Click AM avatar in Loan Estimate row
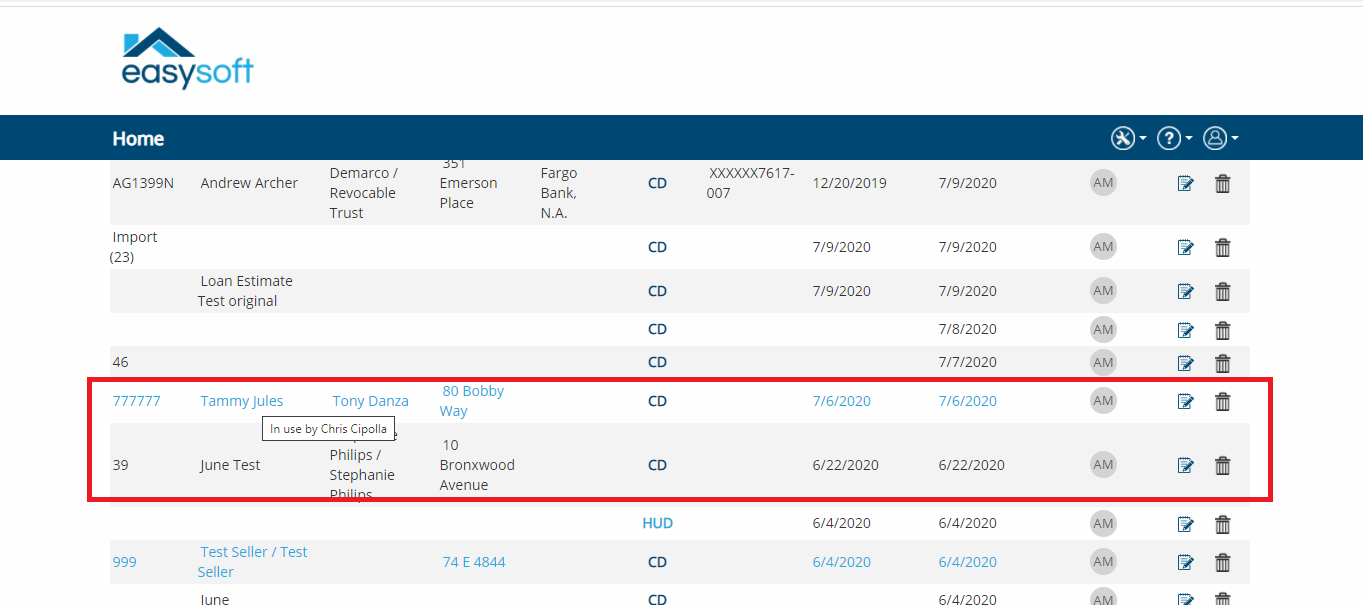 [1103, 291]
